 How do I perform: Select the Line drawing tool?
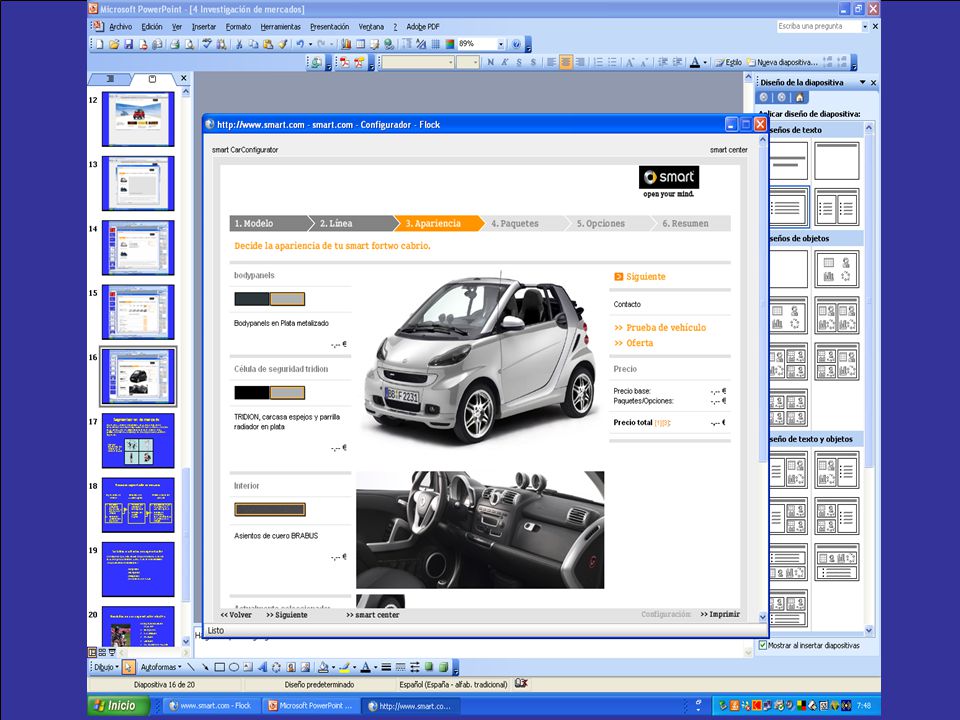coord(191,667)
